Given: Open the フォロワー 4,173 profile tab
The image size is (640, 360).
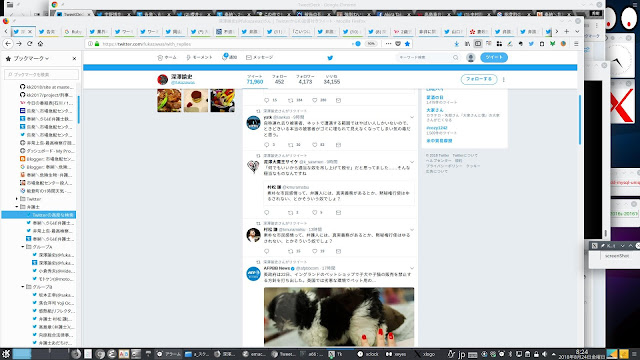Looking at the screenshot, I should point(305,80).
